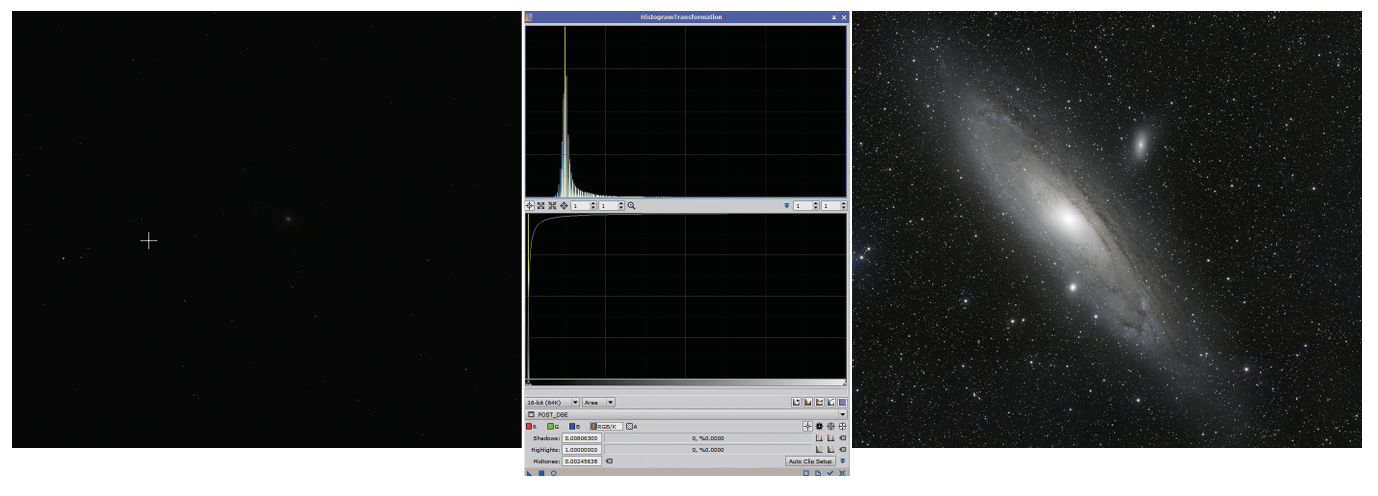Image resolution: width=1378 pixels, height=496 pixels.
Task: Select the R red channel button
Action: [532, 427]
